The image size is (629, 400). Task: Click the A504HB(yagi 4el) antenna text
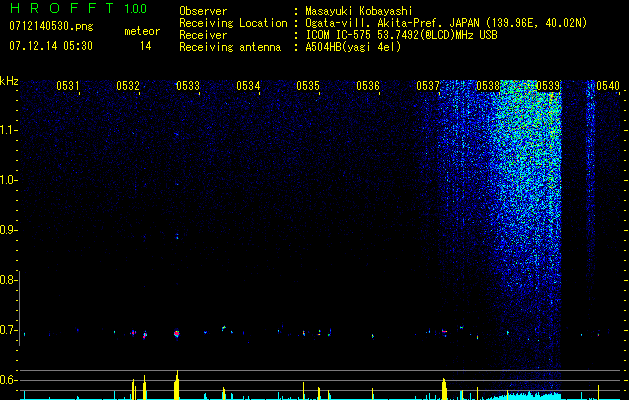click(x=353, y=47)
